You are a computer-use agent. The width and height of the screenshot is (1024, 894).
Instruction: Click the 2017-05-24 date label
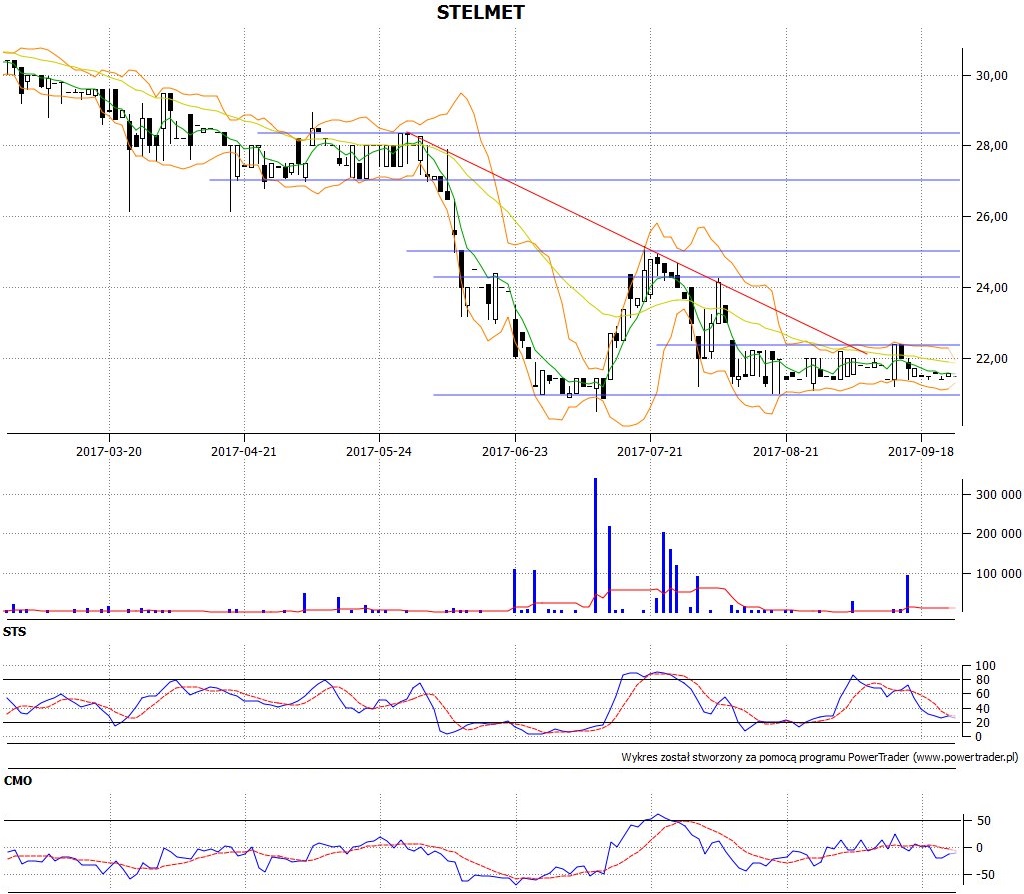click(379, 451)
